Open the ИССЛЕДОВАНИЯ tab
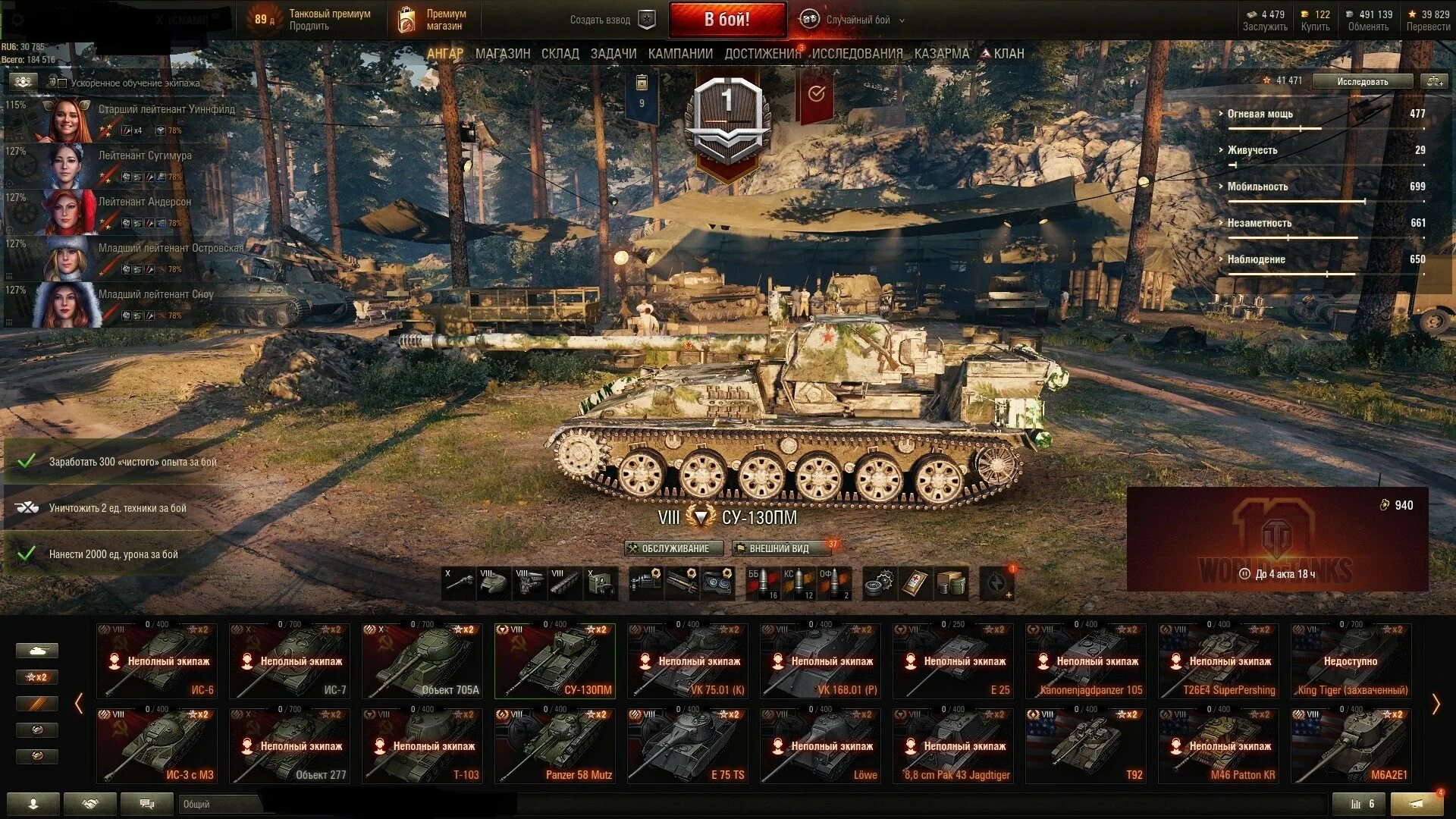The height and width of the screenshot is (819, 1456). (x=857, y=54)
